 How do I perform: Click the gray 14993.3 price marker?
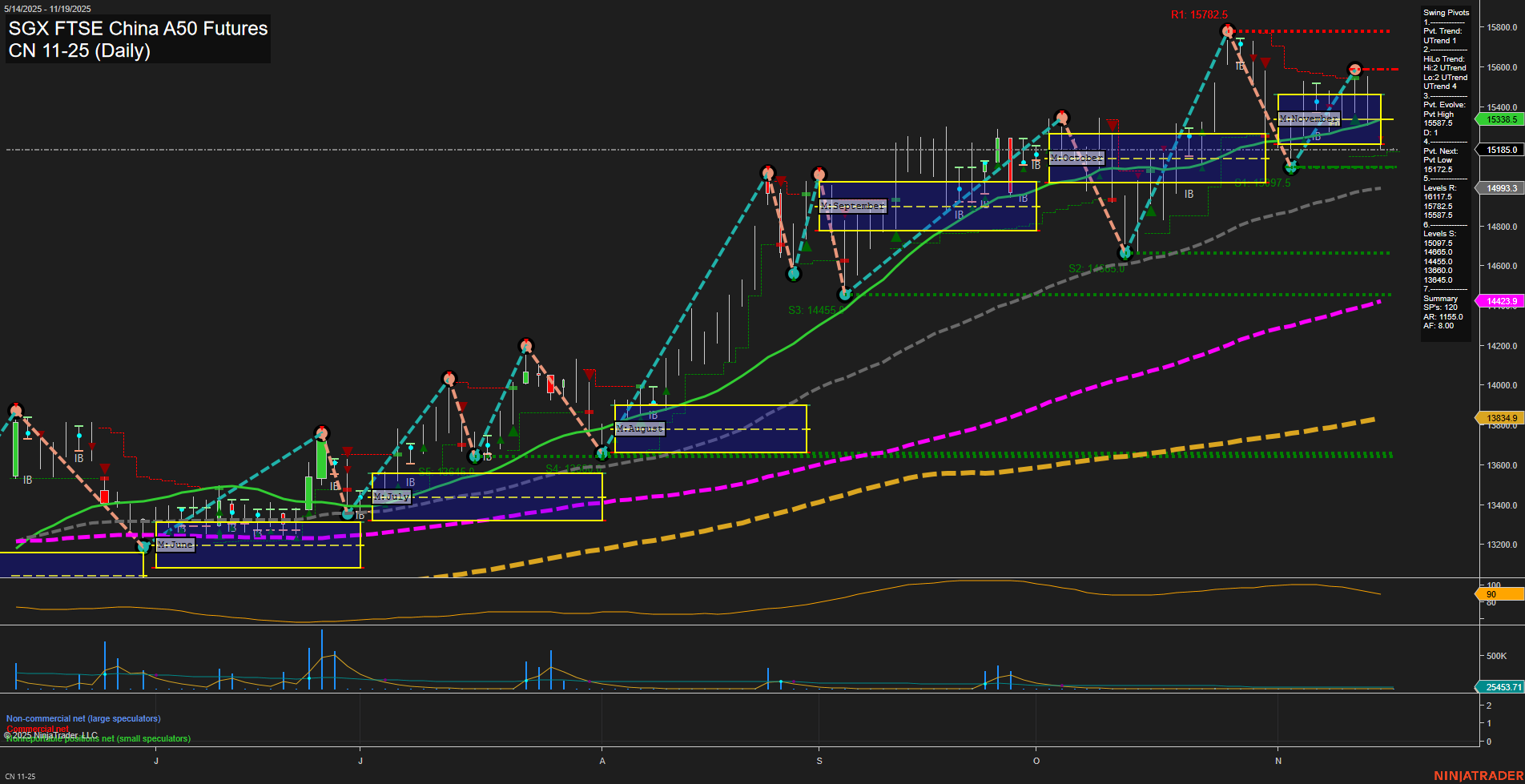[x=1501, y=188]
